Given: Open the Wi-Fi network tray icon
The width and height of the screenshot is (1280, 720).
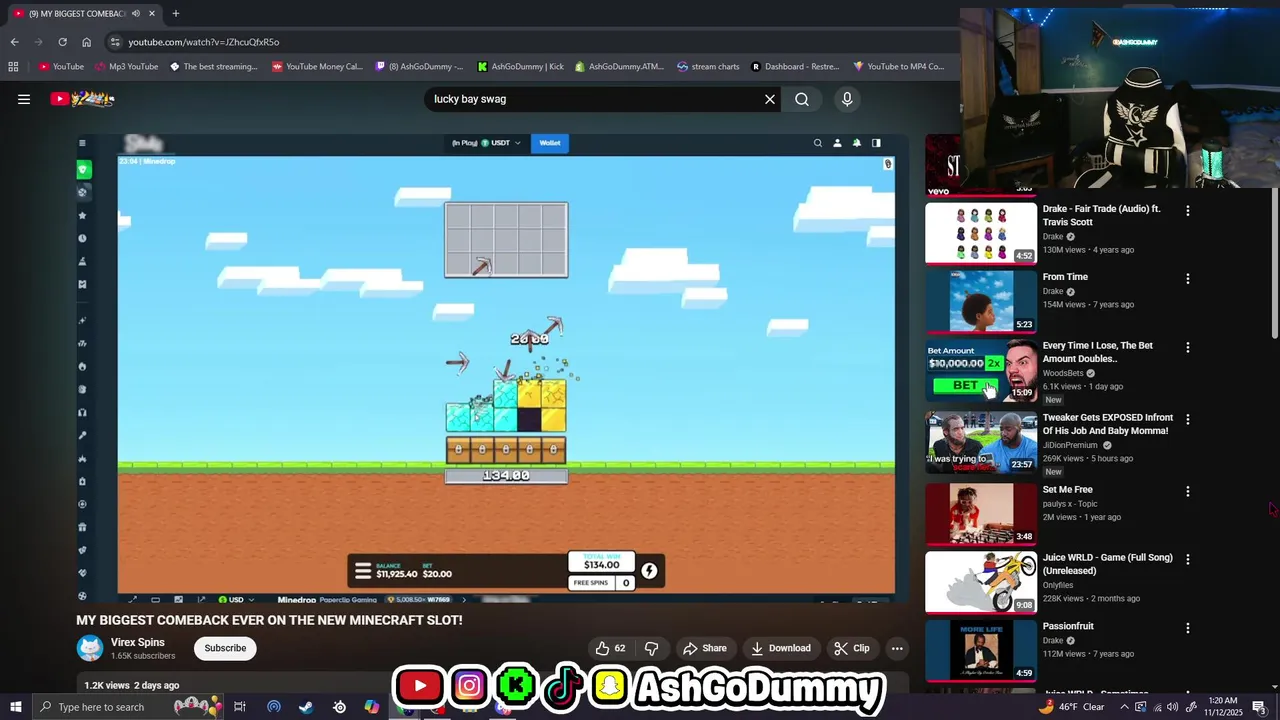Looking at the screenshot, I should point(1157,707).
